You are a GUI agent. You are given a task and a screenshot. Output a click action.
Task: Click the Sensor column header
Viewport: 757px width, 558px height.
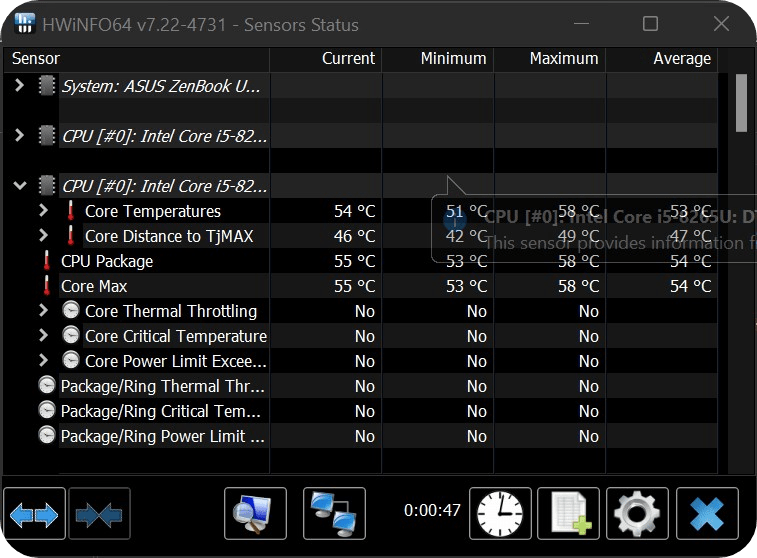pos(137,59)
